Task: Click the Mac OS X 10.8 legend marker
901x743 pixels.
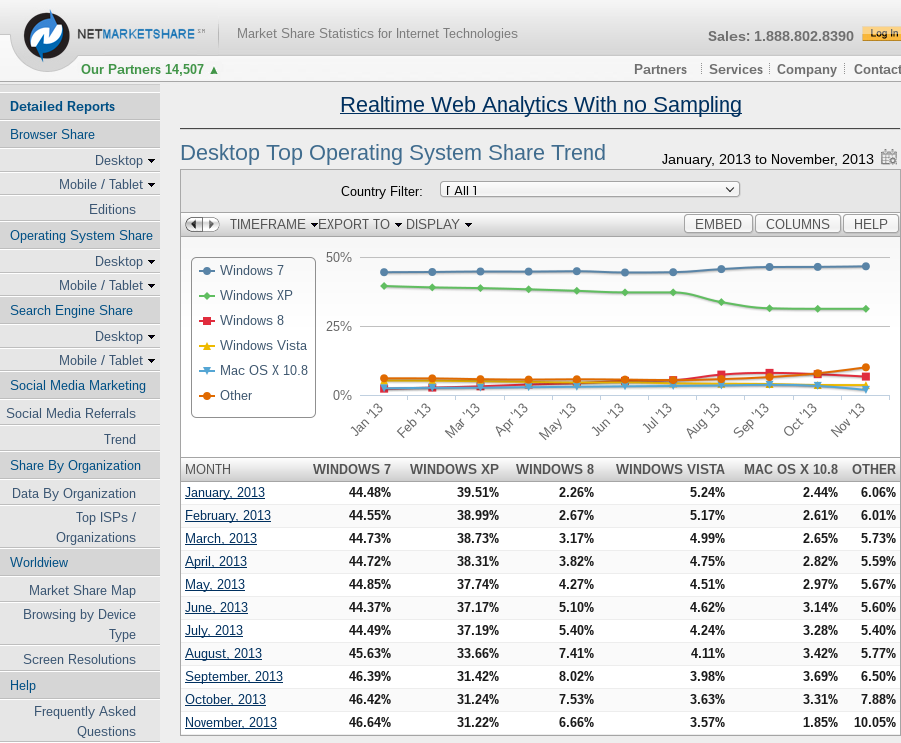Action: [x=207, y=371]
